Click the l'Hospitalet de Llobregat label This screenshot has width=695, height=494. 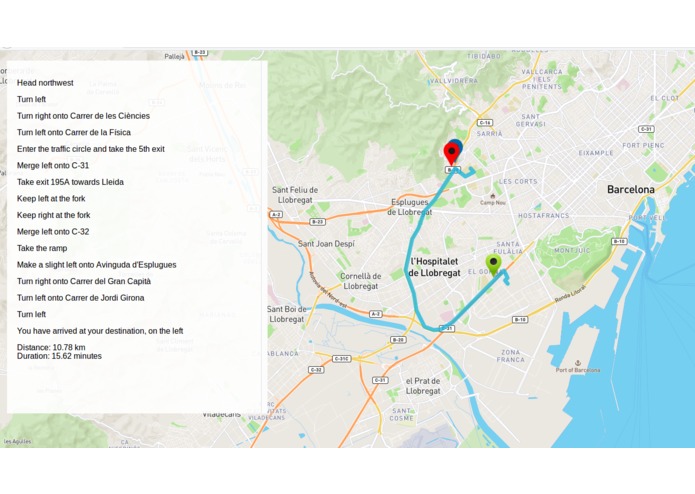(x=434, y=267)
